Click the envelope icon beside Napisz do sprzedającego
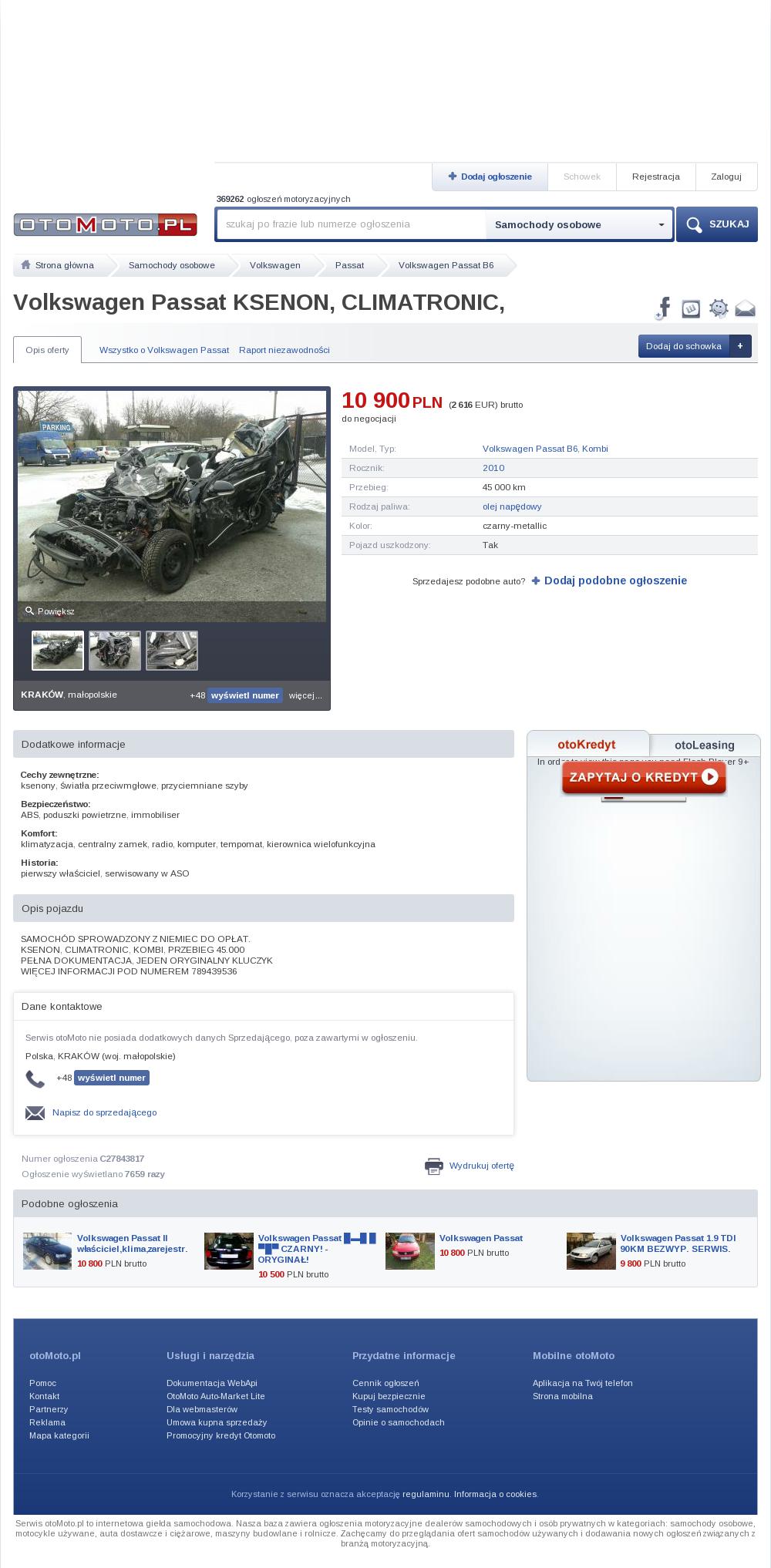The image size is (771, 1568). tap(35, 1112)
